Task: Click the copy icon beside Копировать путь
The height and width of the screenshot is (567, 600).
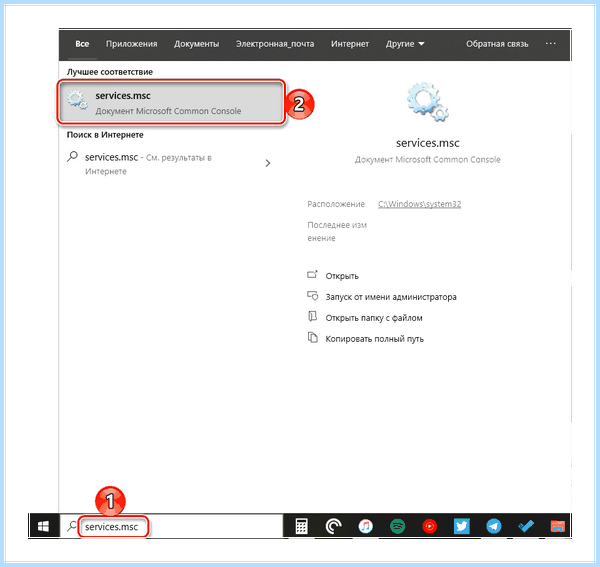Action: click(x=313, y=337)
